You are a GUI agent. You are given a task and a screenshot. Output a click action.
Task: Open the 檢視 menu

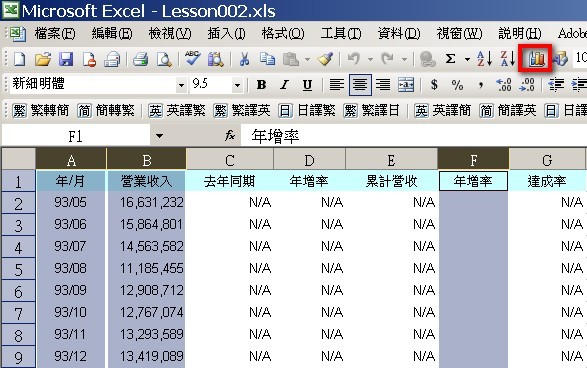click(170, 34)
